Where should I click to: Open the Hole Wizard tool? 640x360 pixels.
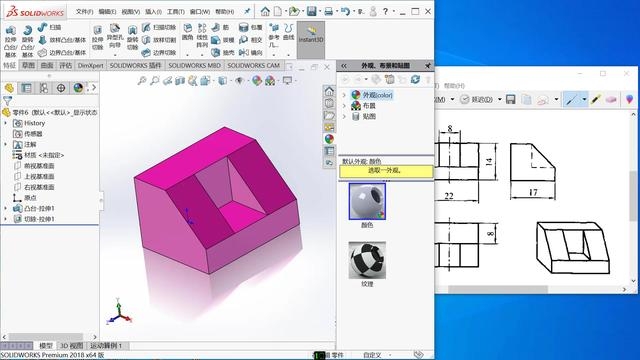point(115,37)
